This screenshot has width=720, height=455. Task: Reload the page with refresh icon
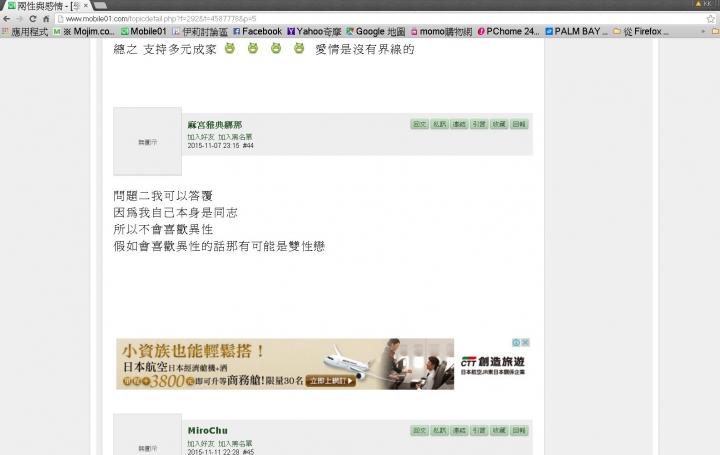point(33,19)
